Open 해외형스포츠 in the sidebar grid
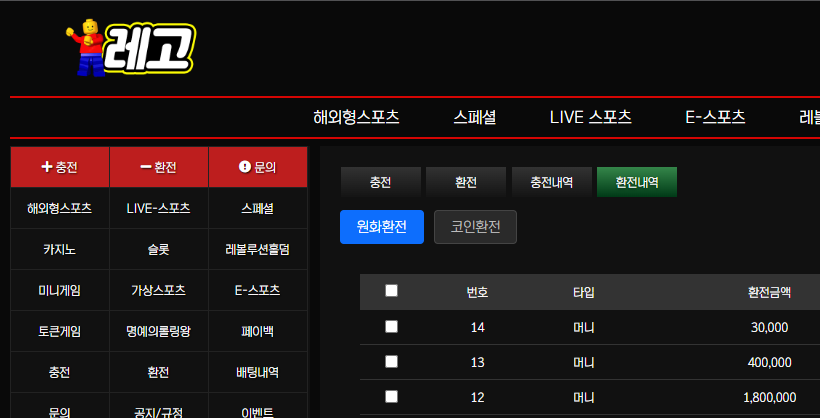Image resolution: width=820 pixels, height=418 pixels. (x=60, y=208)
